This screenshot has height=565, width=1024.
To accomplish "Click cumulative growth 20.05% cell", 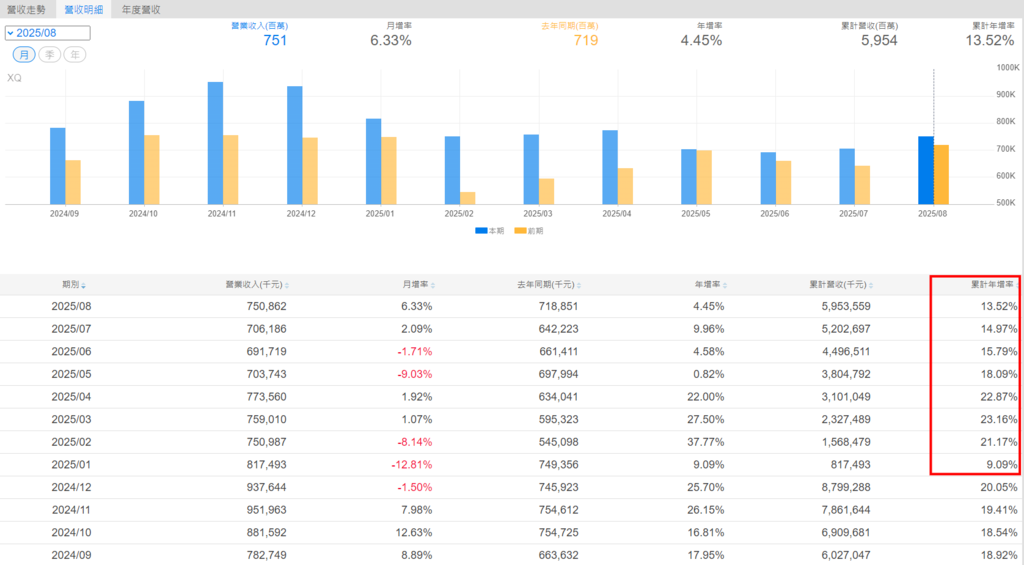I will [x=999, y=487].
